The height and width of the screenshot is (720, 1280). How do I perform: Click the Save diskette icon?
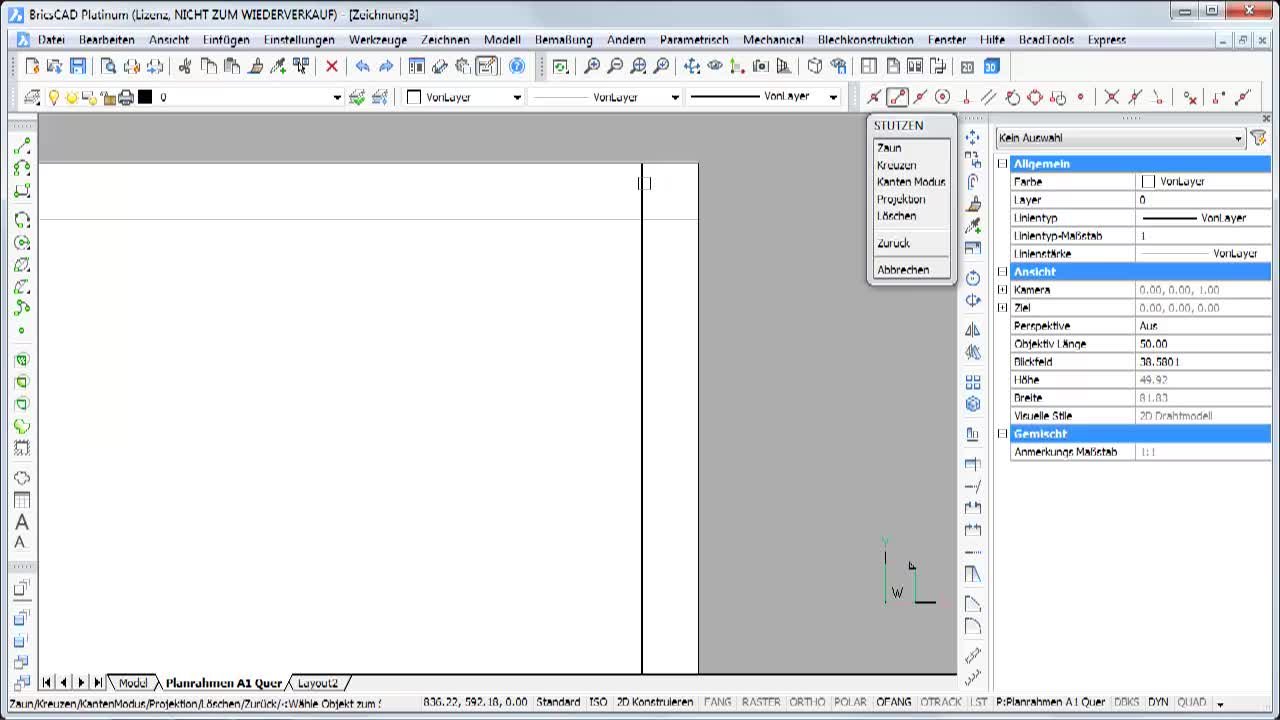(x=78, y=66)
